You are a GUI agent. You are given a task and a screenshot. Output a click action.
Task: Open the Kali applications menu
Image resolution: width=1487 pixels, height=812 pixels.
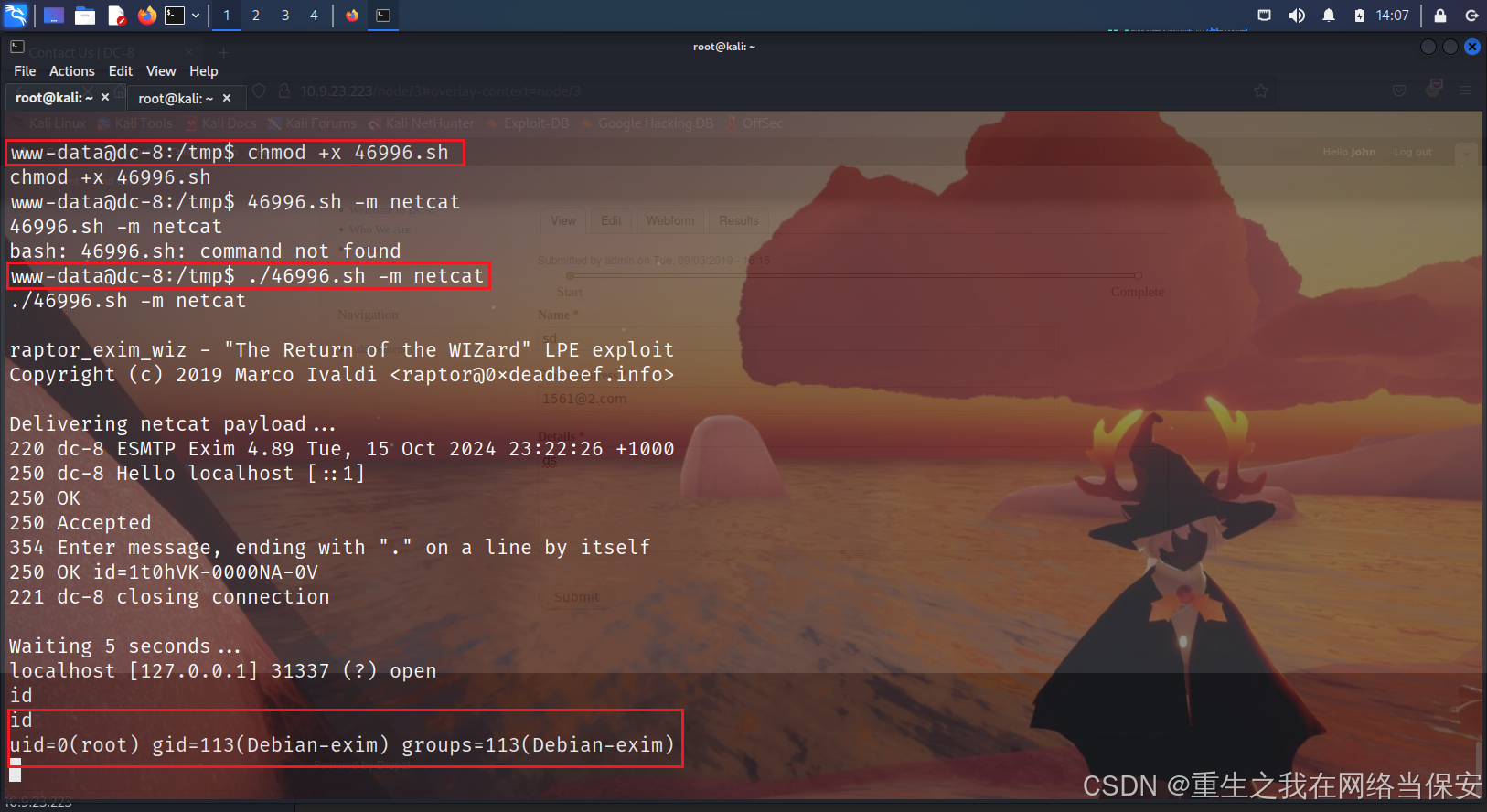(x=16, y=16)
